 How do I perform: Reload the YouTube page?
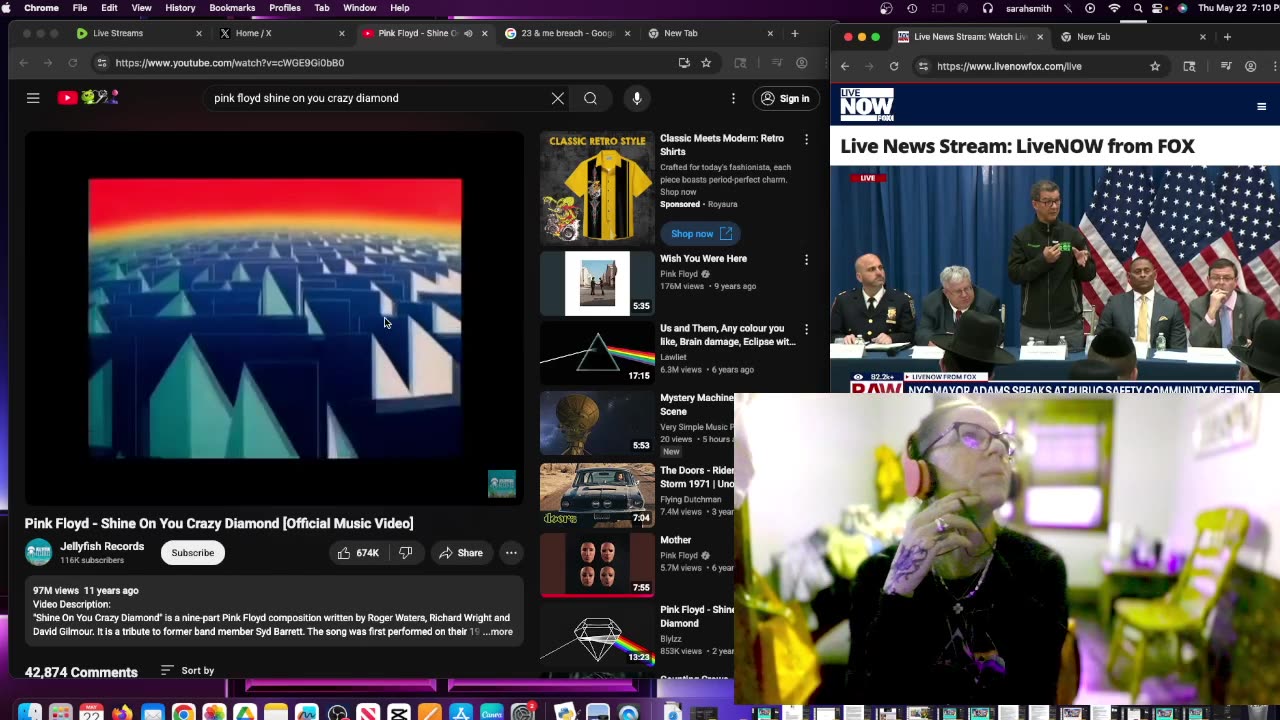73,62
